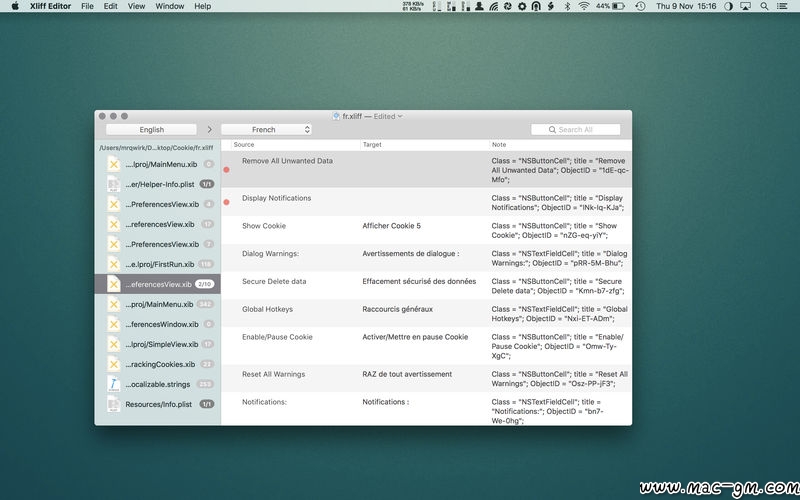Open the French target language dropdown
This screenshot has width=800, height=500.
point(266,130)
